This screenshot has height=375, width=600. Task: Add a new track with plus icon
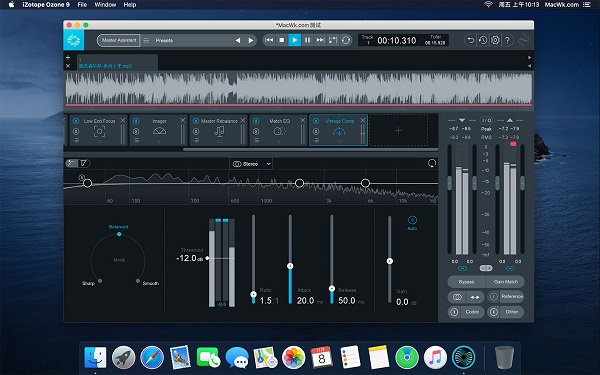point(68,57)
